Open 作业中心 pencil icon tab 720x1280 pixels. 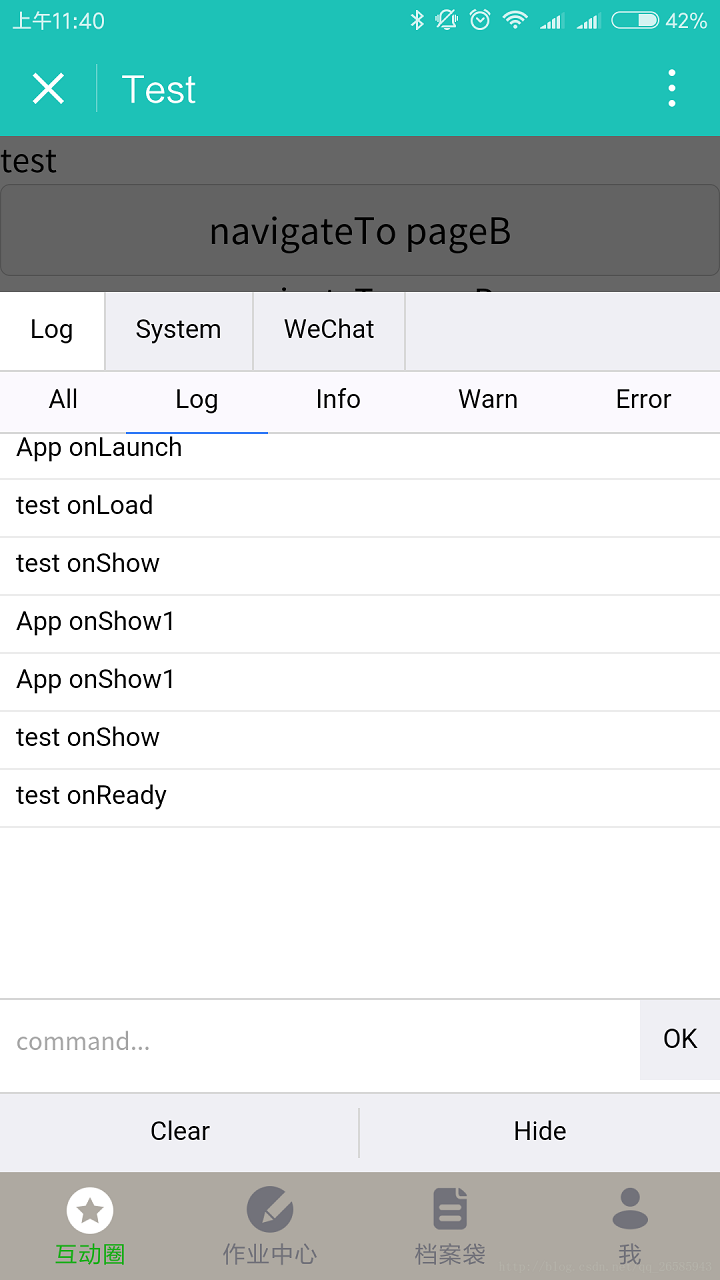(x=270, y=1211)
